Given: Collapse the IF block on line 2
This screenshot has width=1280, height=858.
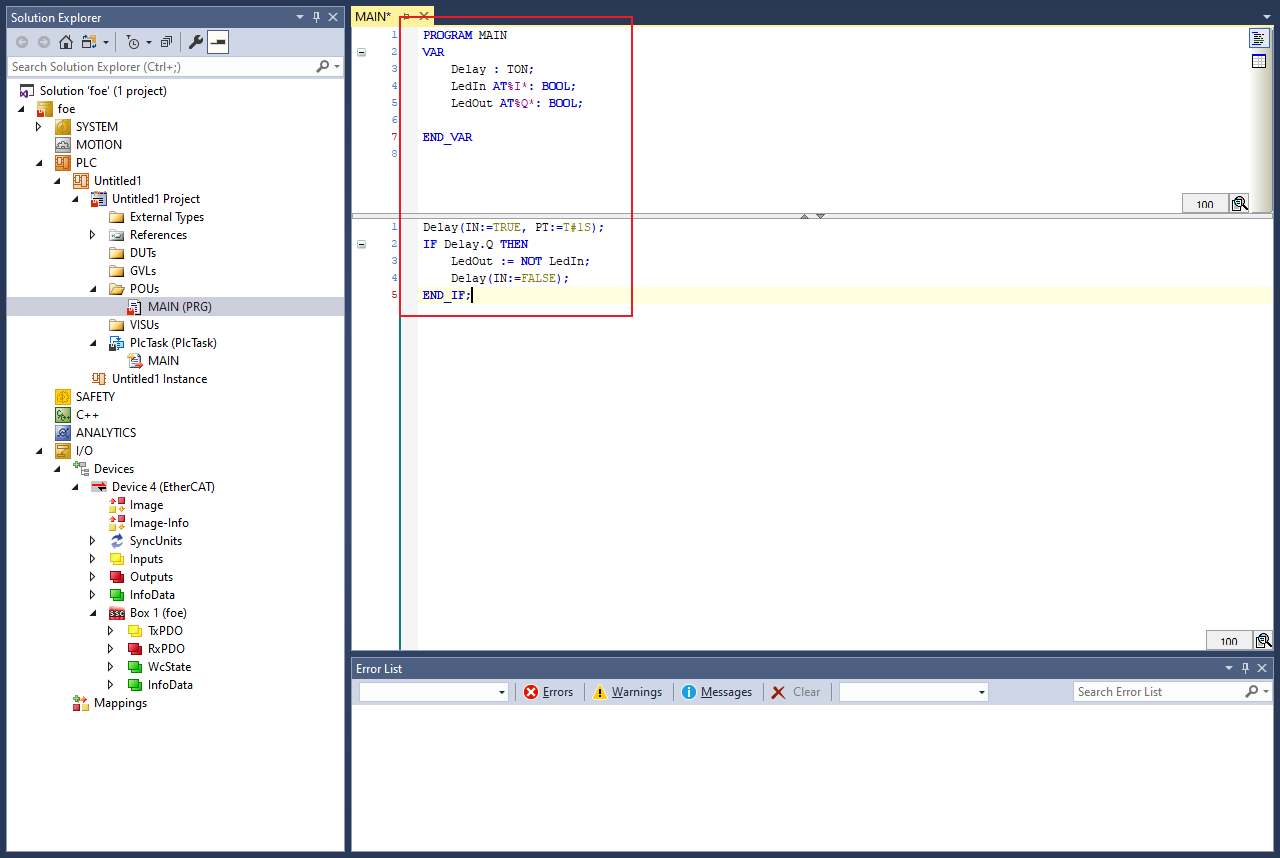Looking at the screenshot, I should pos(362,244).
